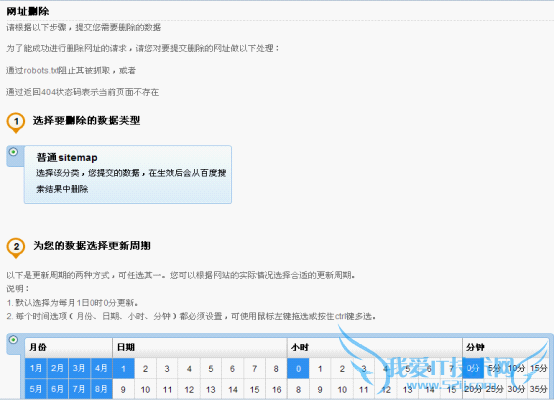Pick hour 0 in the 小时 column

298,369
